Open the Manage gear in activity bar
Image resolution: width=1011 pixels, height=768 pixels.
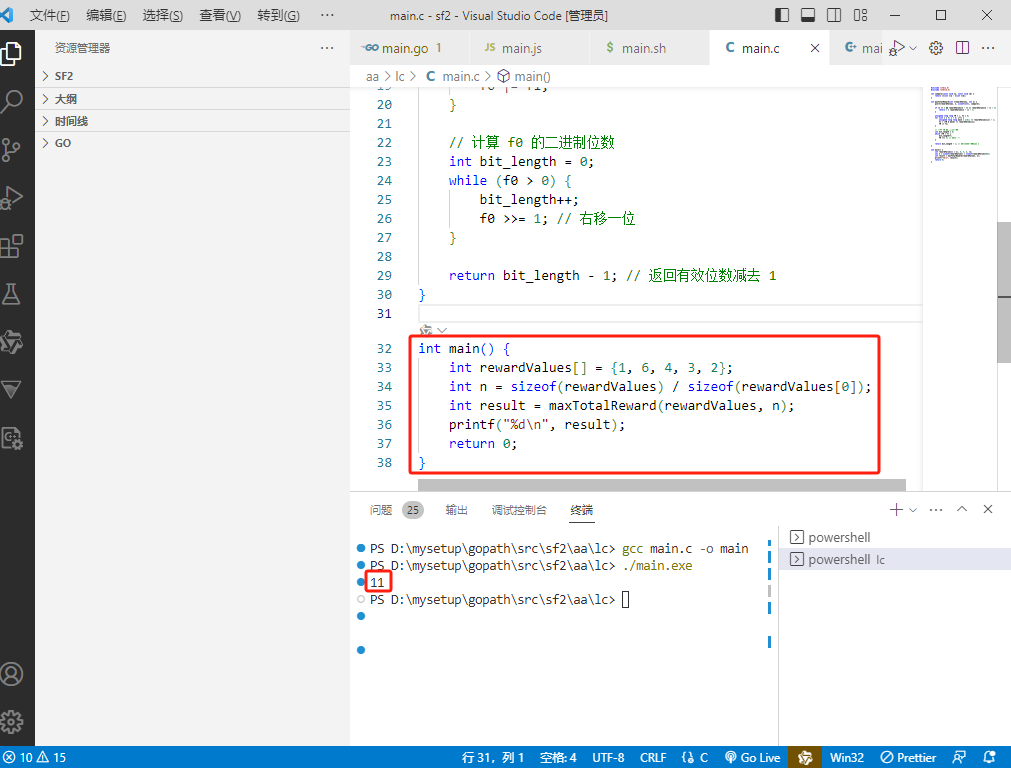(12, 722)
